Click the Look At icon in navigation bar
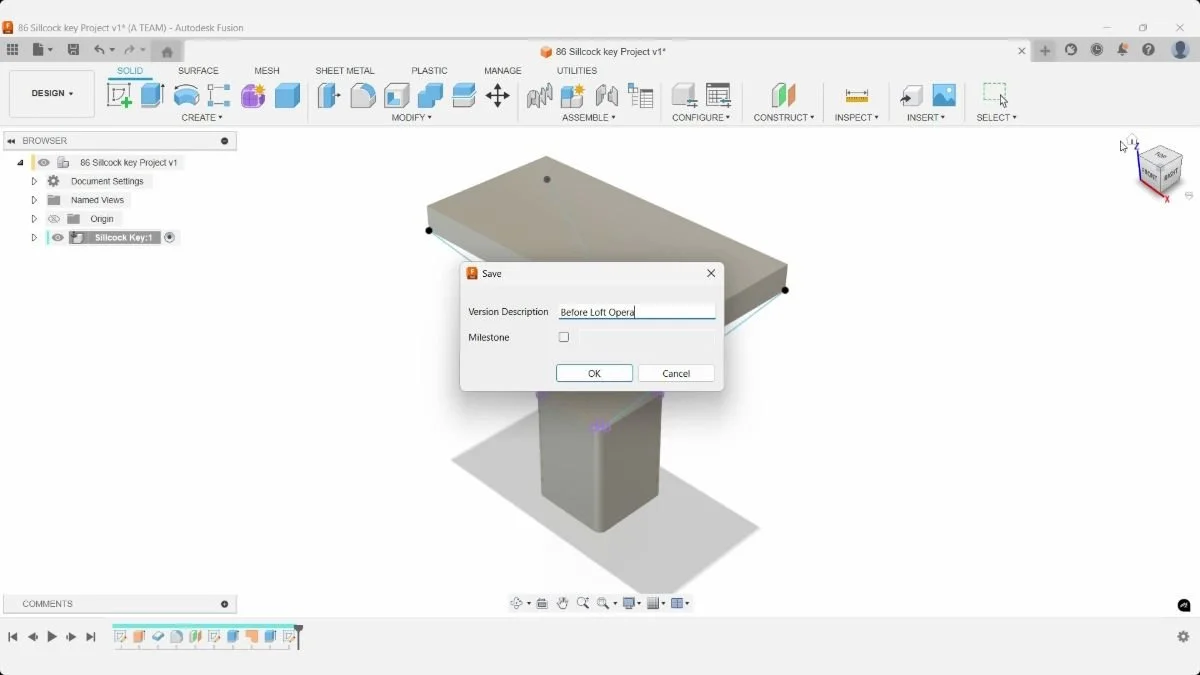The image size is (1200, 675). tap(542, 603)
